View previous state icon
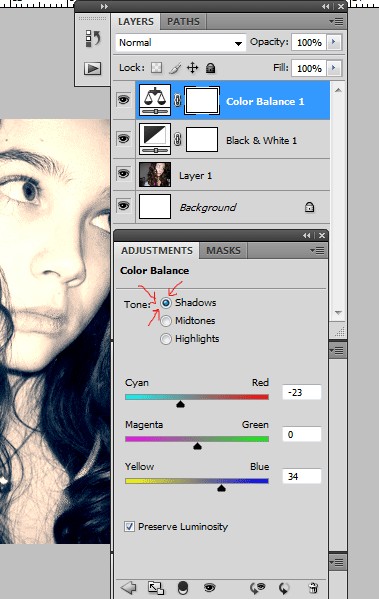 258,588
